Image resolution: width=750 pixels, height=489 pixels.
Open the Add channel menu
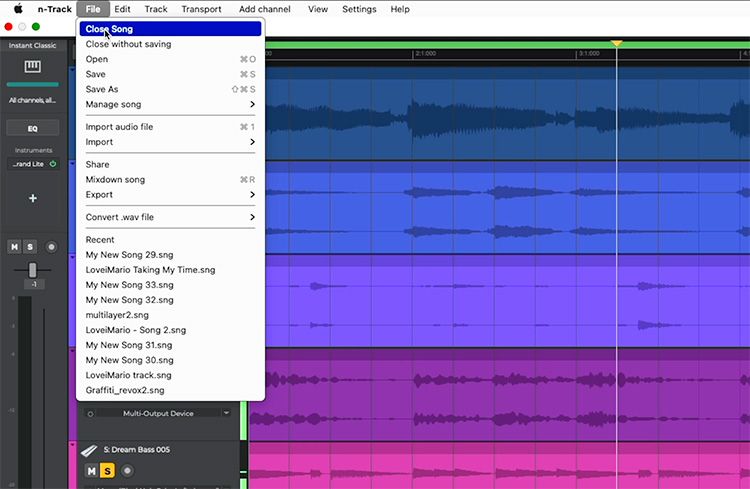(265, 9)
